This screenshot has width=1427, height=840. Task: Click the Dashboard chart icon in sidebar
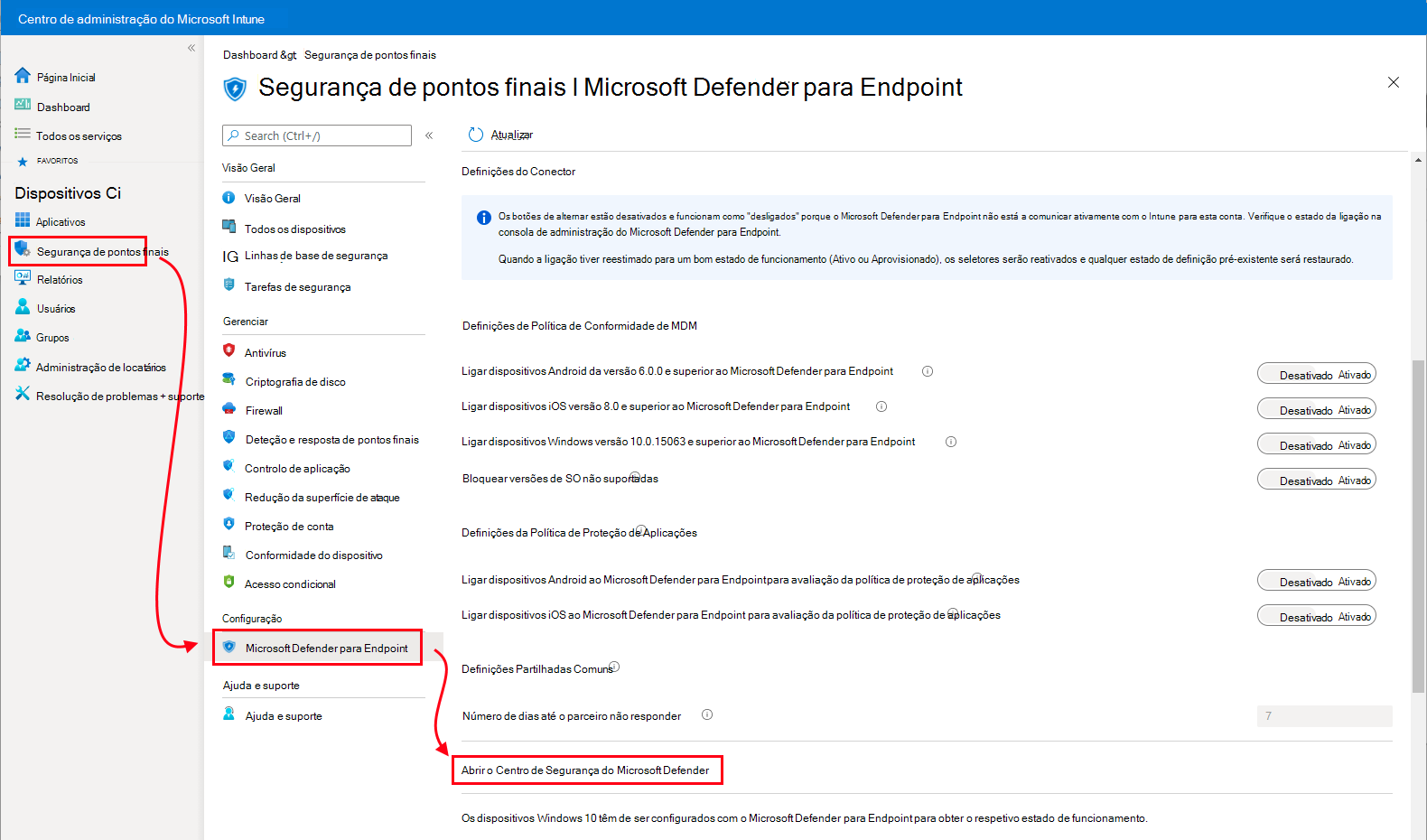[x=23, y=105]
